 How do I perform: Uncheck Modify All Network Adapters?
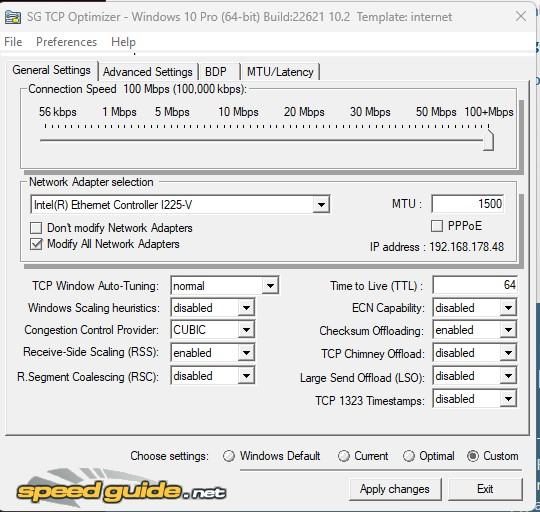point(36,244)
